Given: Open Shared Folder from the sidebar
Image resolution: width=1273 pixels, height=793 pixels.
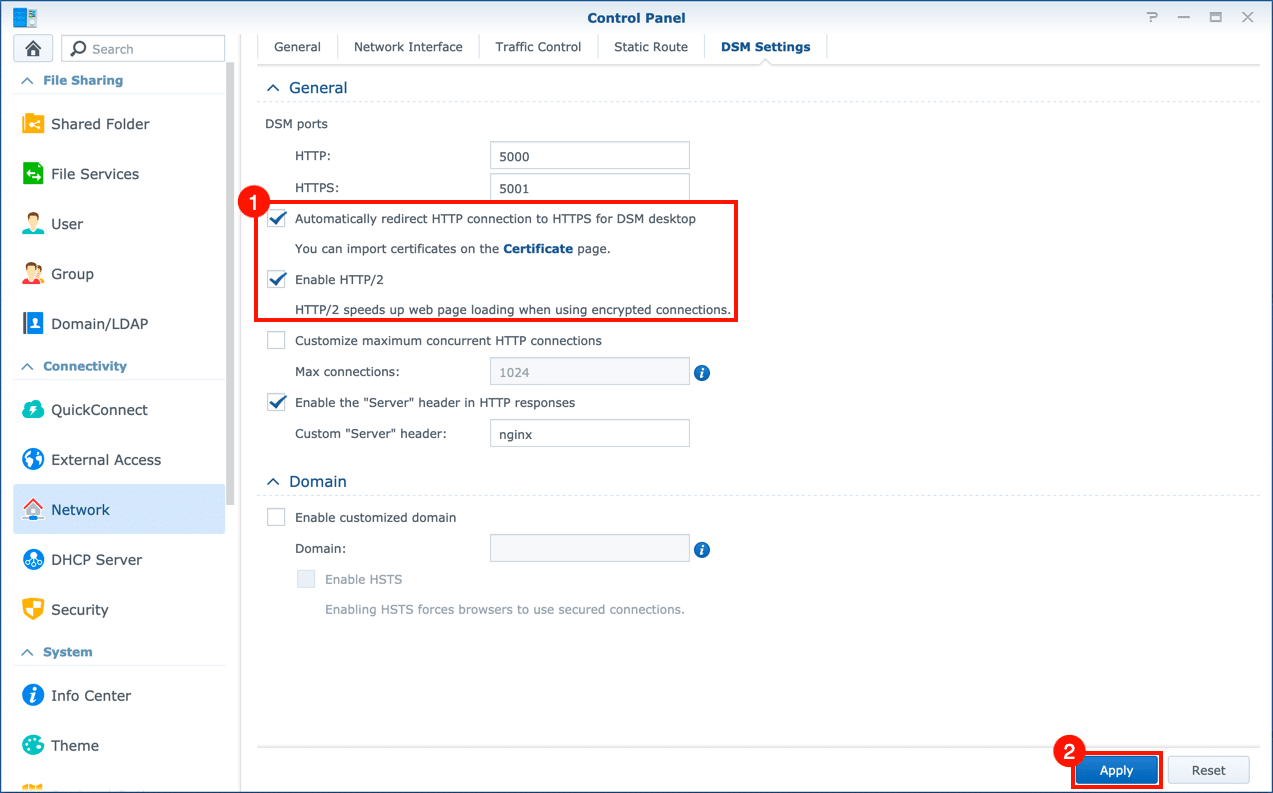Looking at the screenshot, I should (x=100, y=124).
